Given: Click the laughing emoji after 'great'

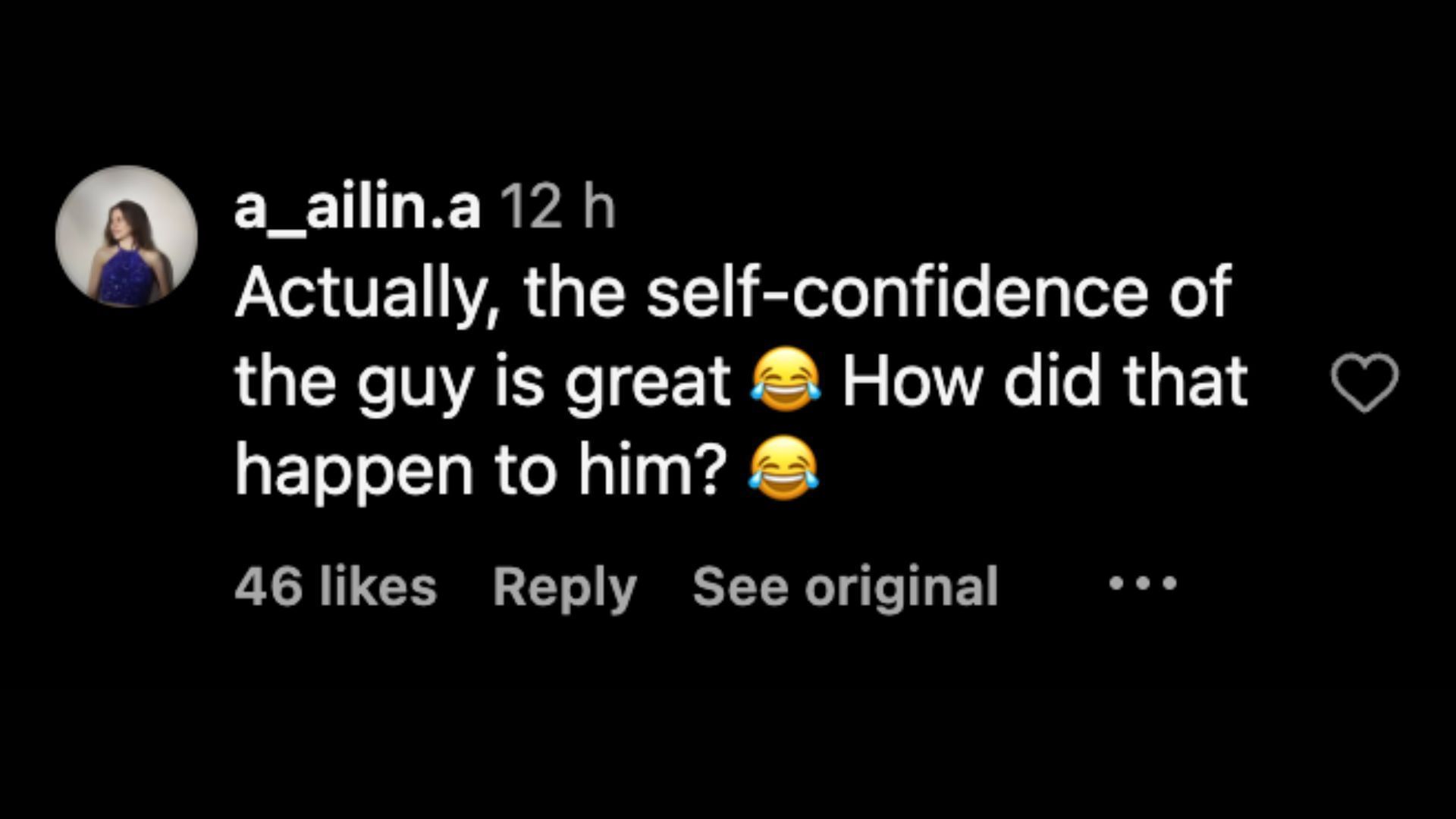Looking at the screenshot, I should [x=785, y=381].
